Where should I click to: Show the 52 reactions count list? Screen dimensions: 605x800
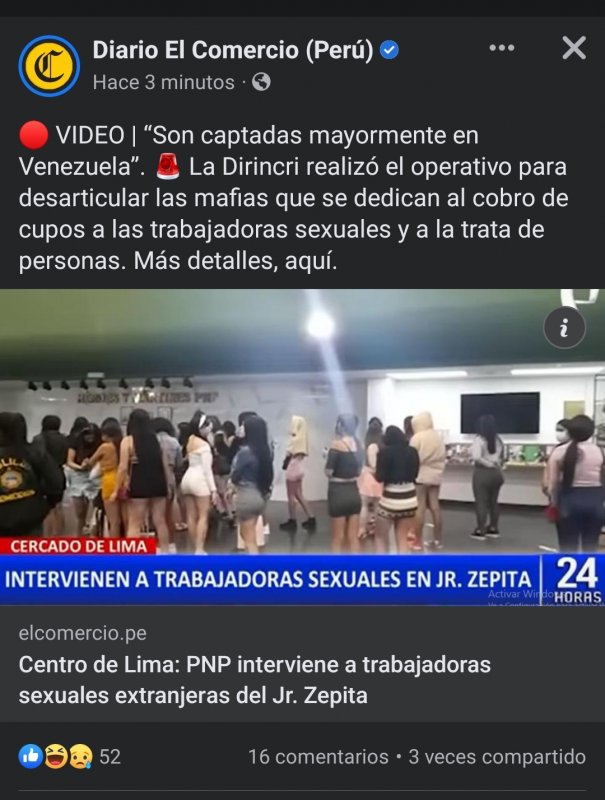coord(110,757)
